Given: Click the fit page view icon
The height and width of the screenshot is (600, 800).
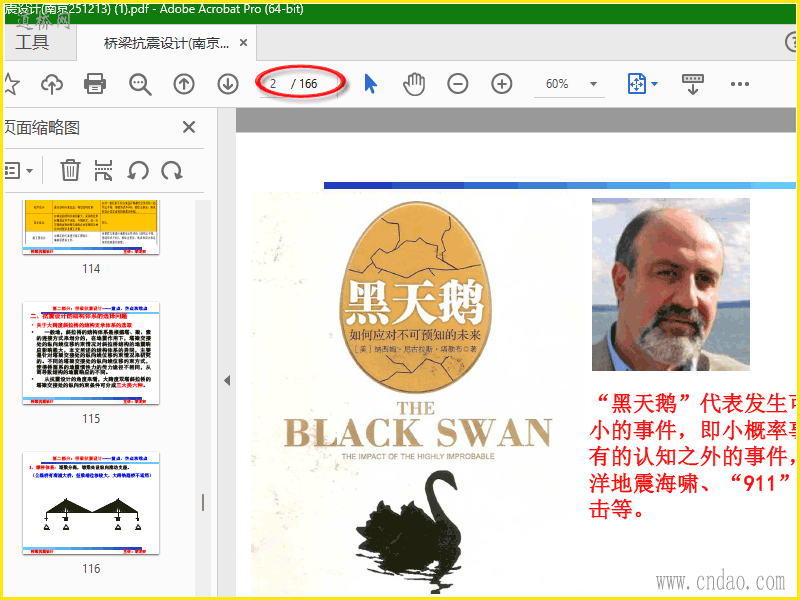Looking at the screenshot, I should tap(636, 84).
